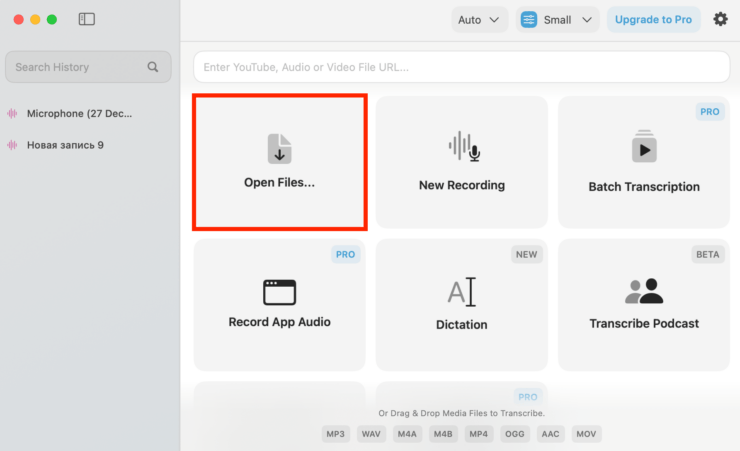Open settings with the gear icon
Viewport: 740px width, 451px height.
(720, 19)
